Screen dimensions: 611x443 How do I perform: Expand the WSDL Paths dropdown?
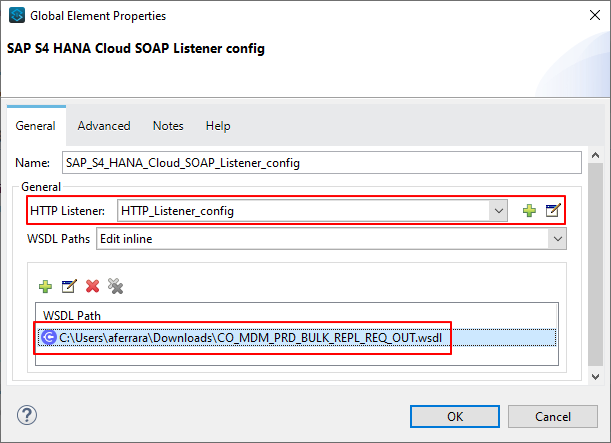[x=557, y=238]
